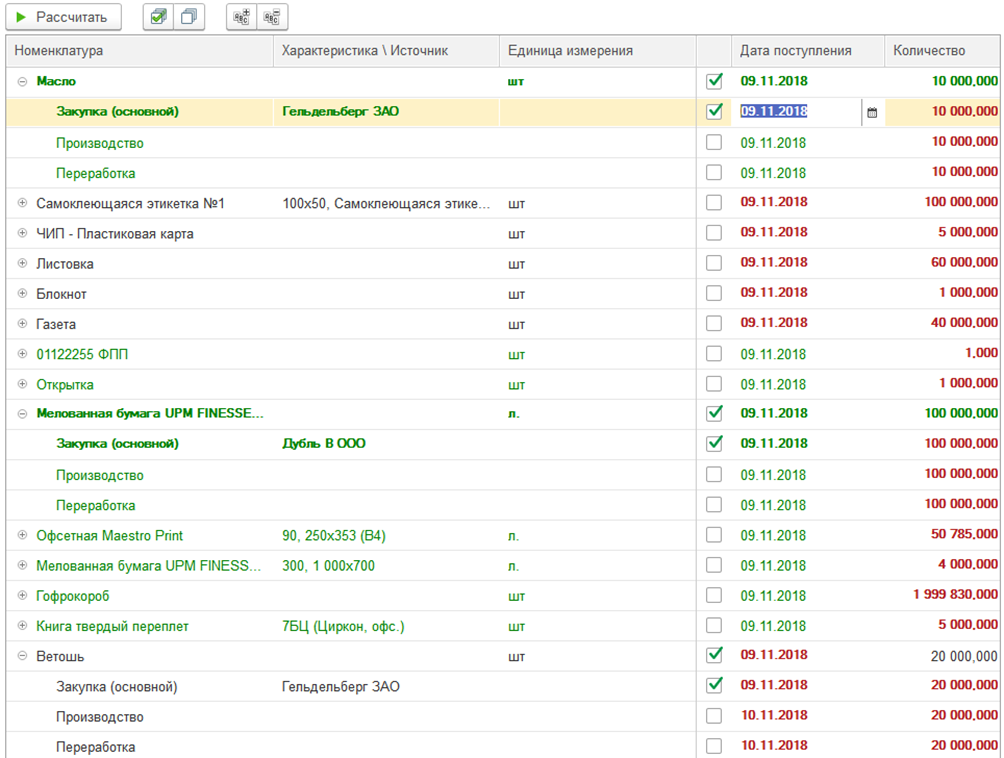Click the Дата поступления column header
Viewport: 1004px width, 758px height.
[x=795, y=51]
